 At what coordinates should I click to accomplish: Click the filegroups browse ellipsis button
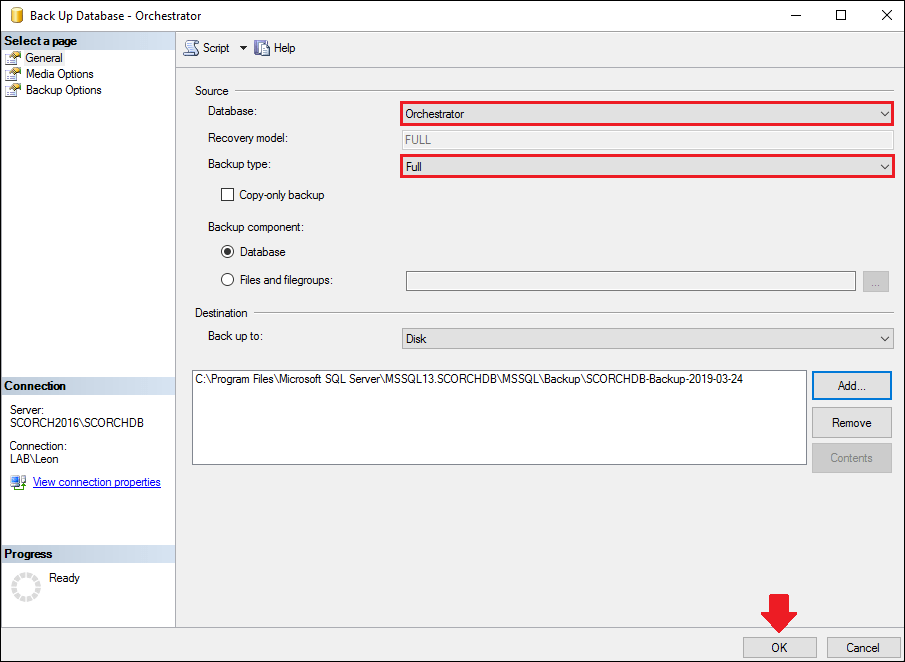tap(876, 282)
